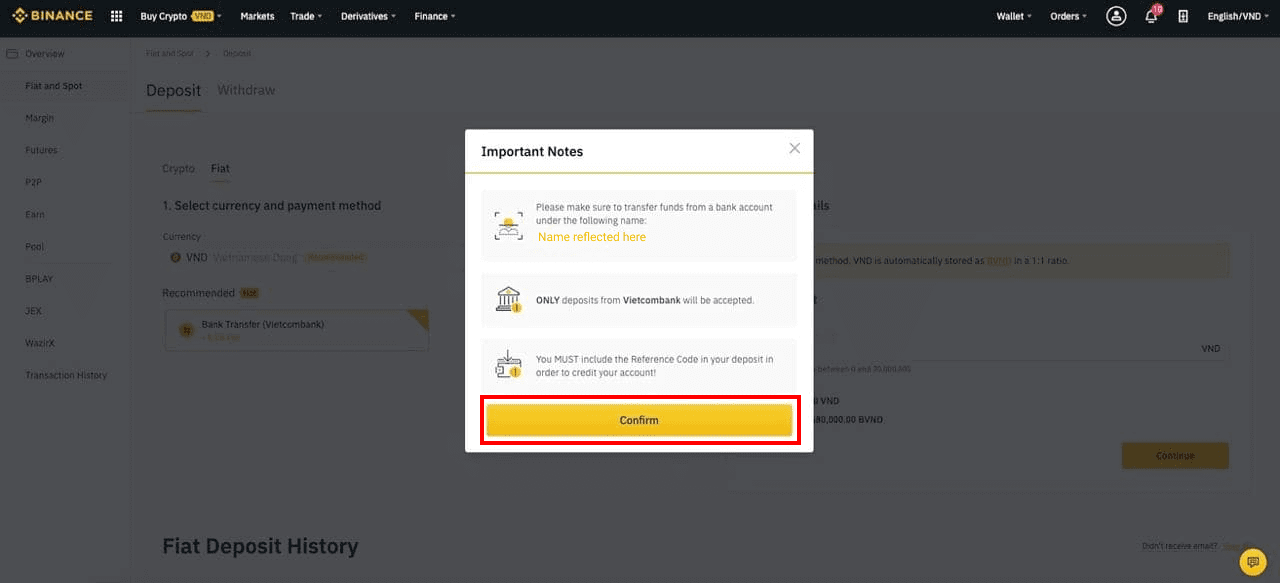Open the yellow chat support icon
This screenshot has height=583, width=1280.
1252,562
